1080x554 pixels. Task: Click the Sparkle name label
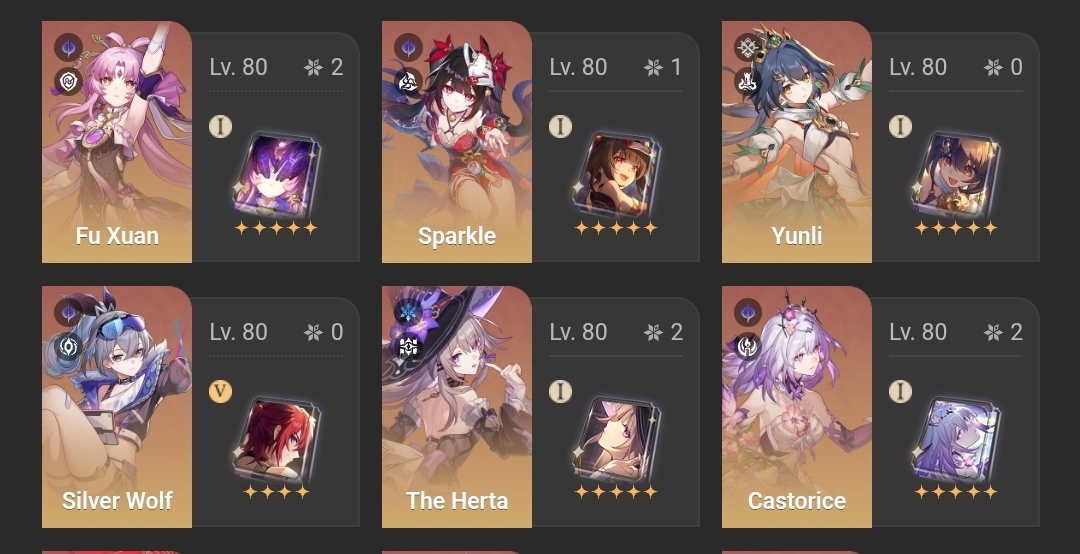(457, 236)
